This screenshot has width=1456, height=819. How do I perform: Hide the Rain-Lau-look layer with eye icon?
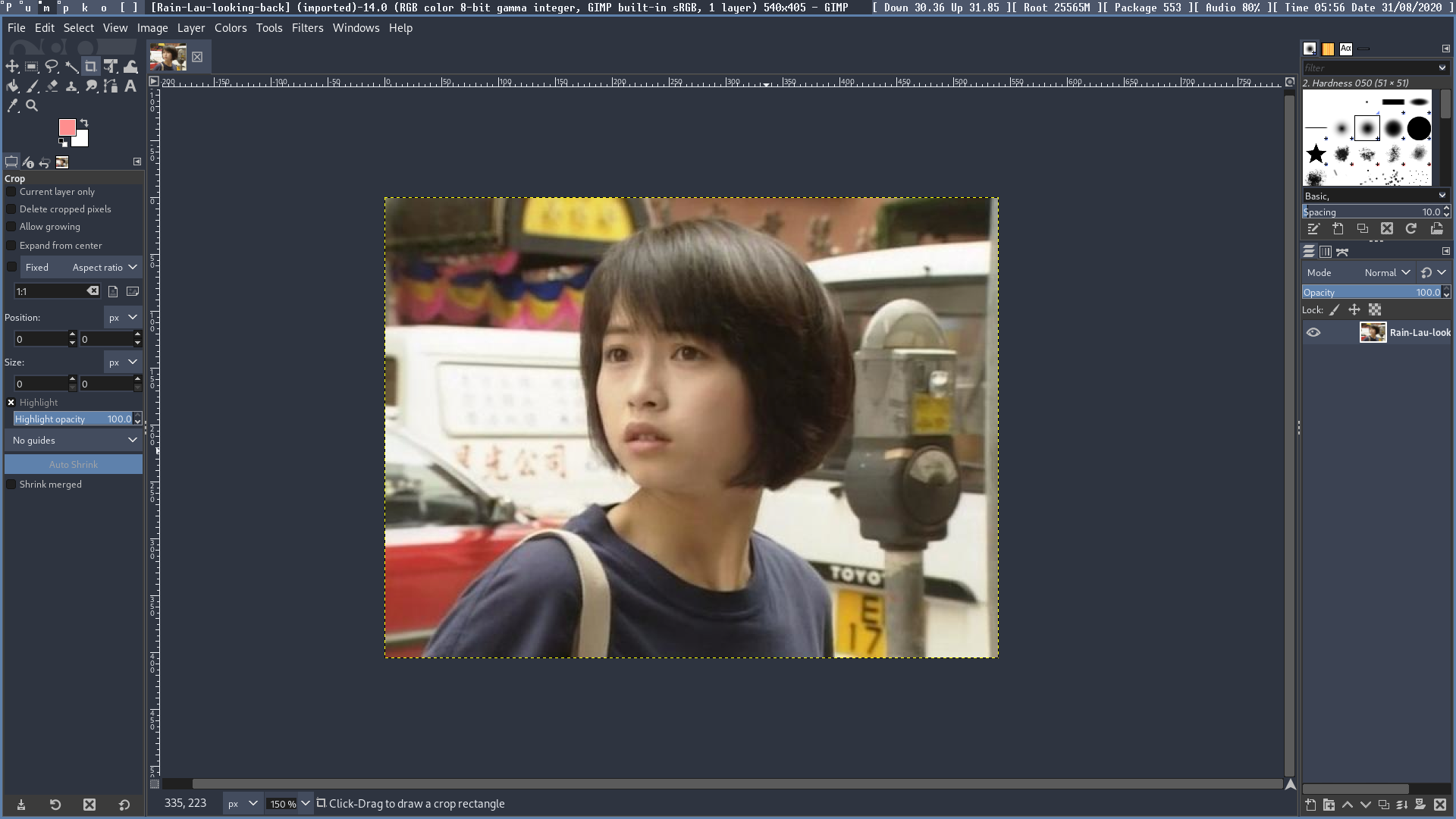1313,332
